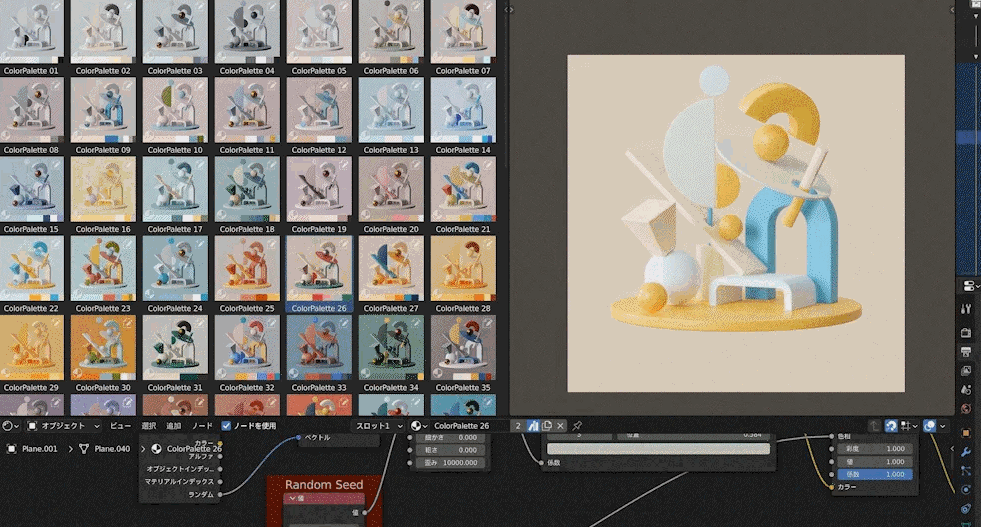Image resolution: width=981 pixels, height=527 pixels.
Task: Open the snap target grid dropdown
Action: tap(909, 426)
